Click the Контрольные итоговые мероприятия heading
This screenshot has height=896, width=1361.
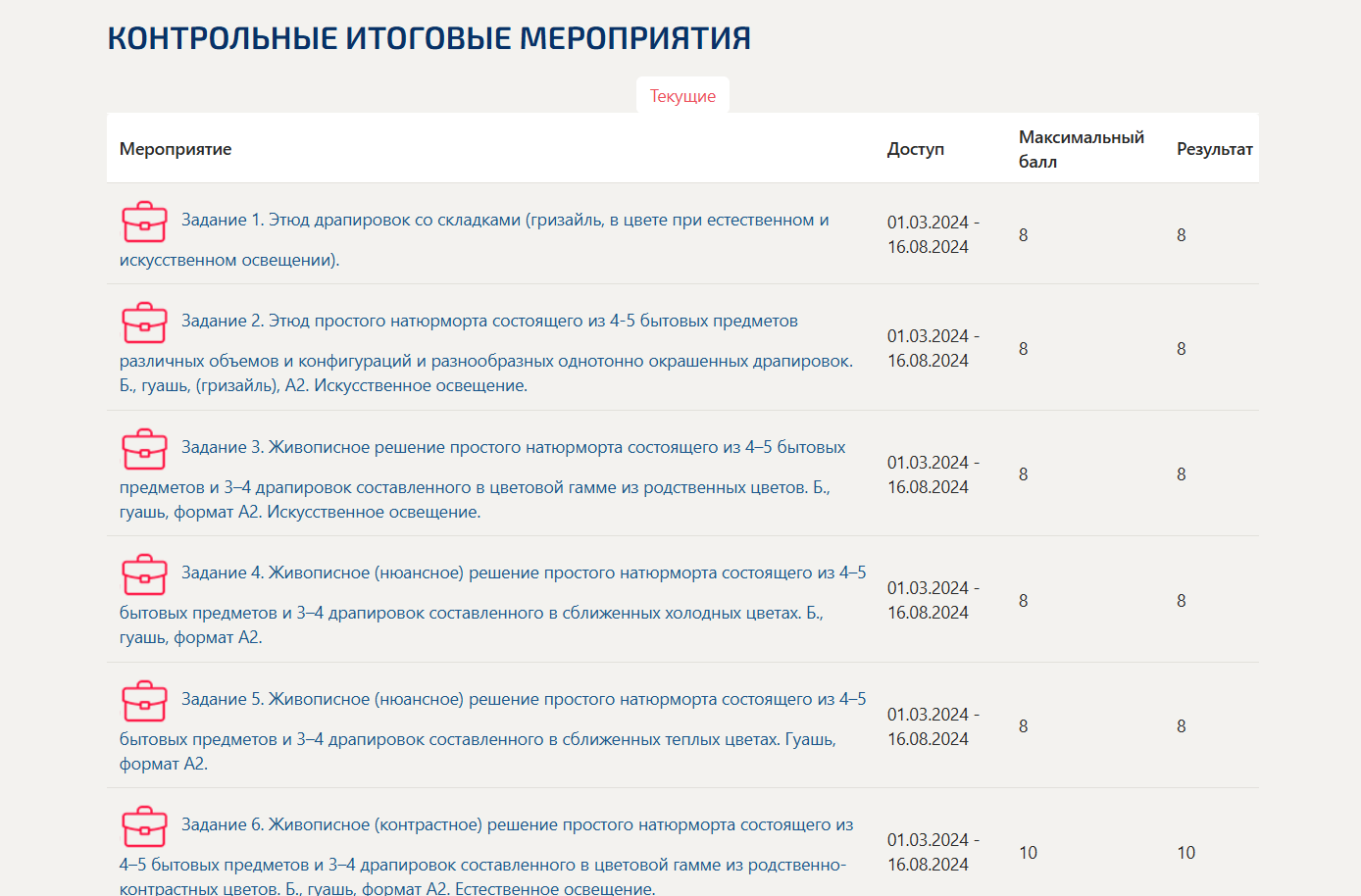click(429, 38)
